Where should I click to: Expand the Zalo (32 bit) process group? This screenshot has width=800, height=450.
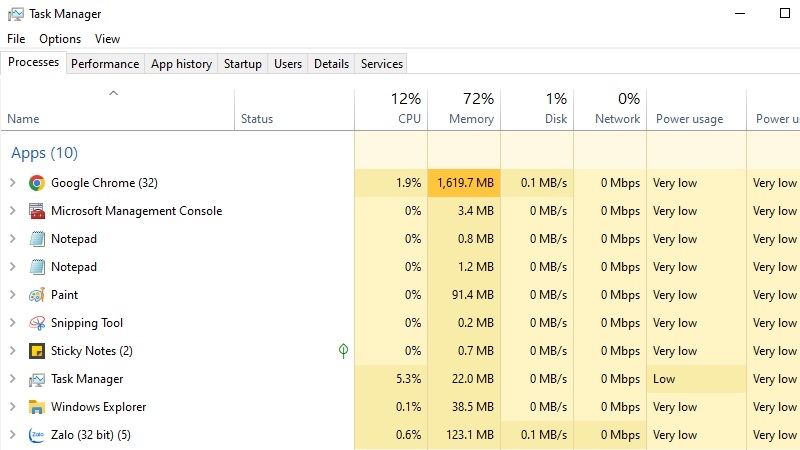(12, 435)
